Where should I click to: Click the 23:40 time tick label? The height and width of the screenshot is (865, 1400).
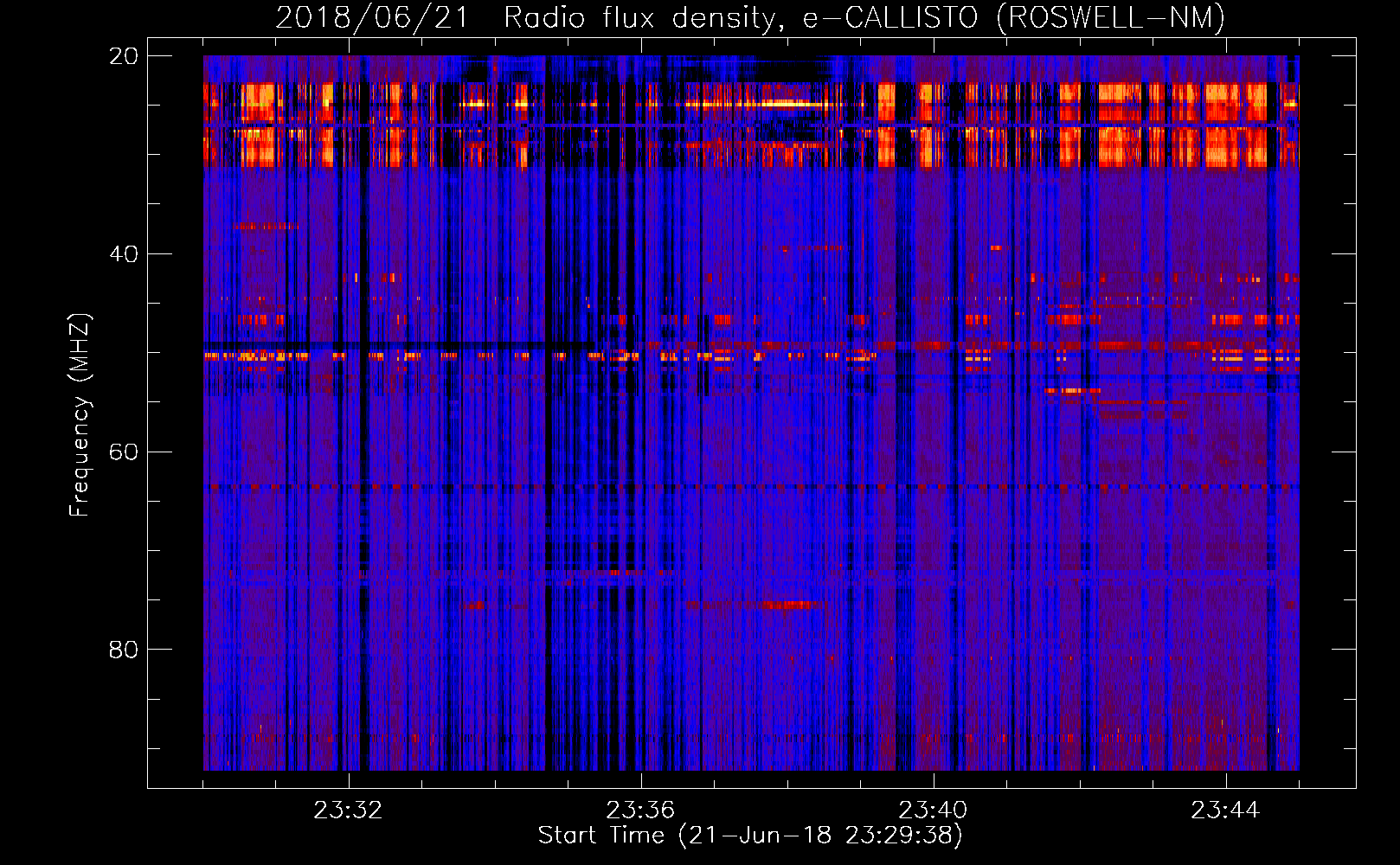pos(933,811)
